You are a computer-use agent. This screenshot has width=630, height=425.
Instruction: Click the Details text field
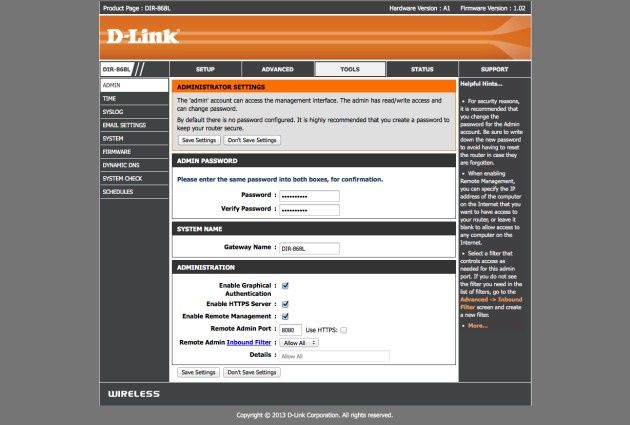pos(334,356)
